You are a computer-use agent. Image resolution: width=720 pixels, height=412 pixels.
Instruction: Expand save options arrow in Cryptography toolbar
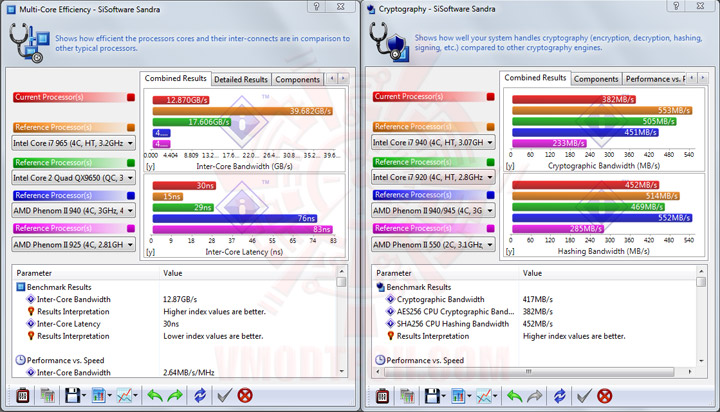tap(443, 396)
